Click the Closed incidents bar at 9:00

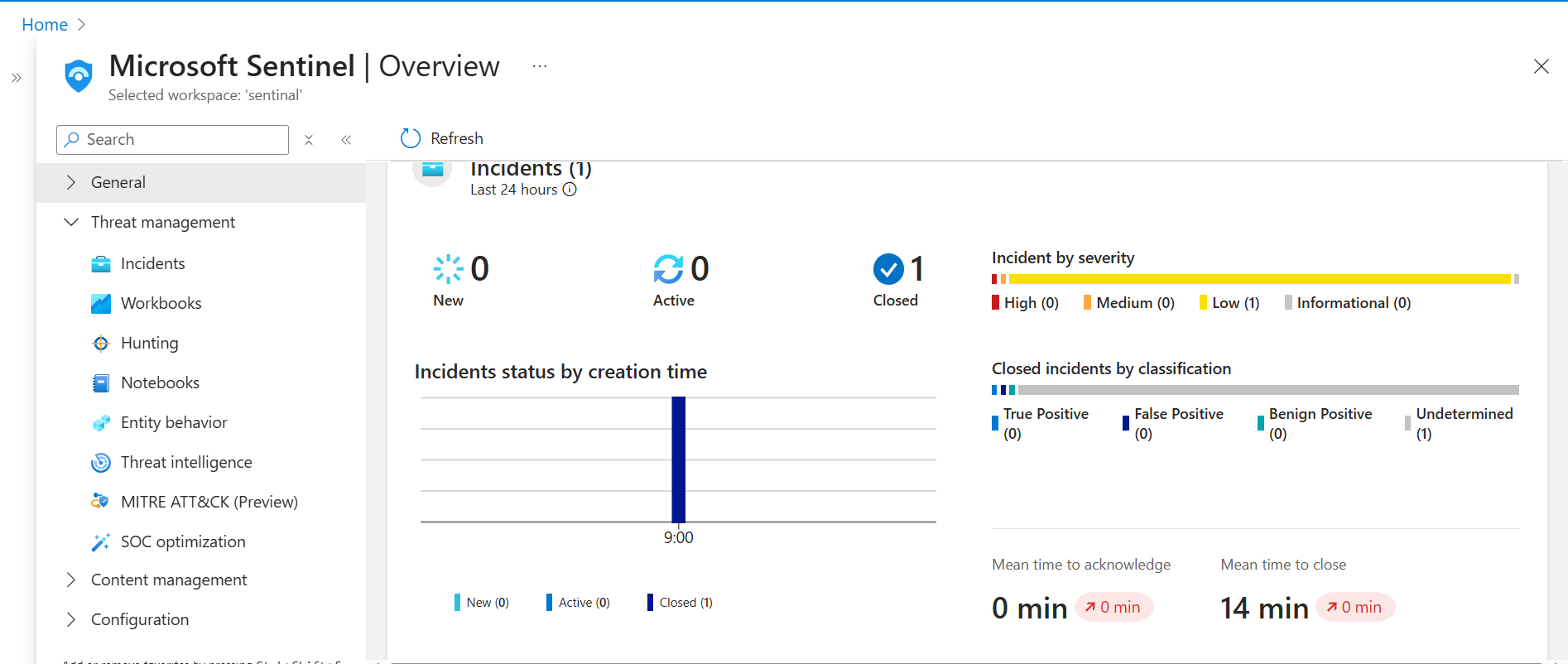678,460
